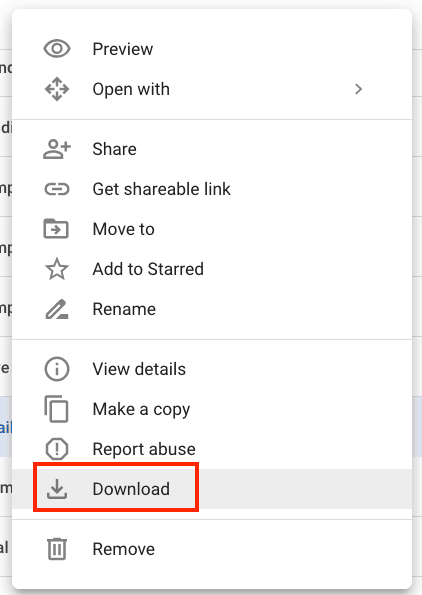This screenshot has height=595, width=422.
Task: Click the pencil Rename icon
Action: (x=57, y=309)
